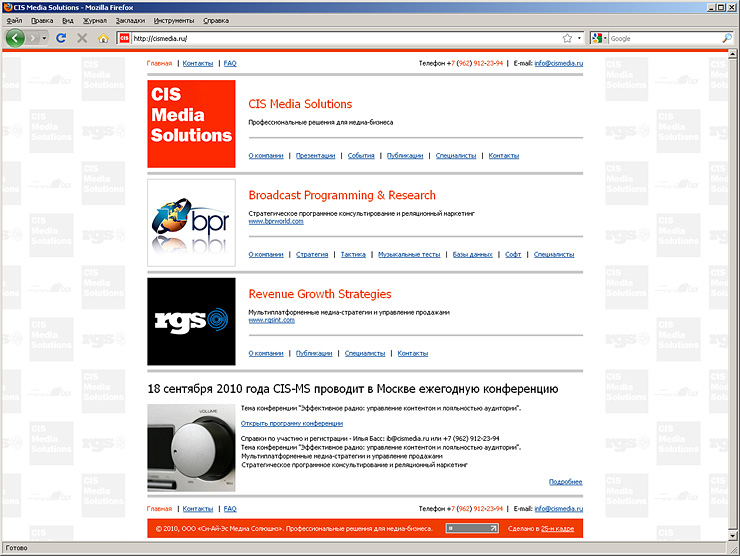Click the green Back navigation button

tap(15, 38)
